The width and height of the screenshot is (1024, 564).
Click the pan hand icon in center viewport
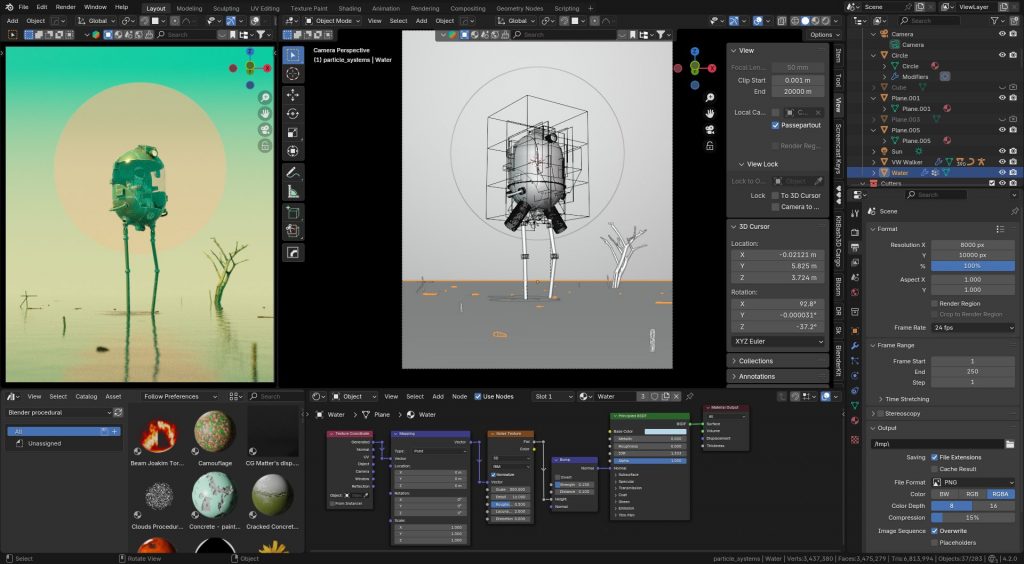(x=710, y=114)
